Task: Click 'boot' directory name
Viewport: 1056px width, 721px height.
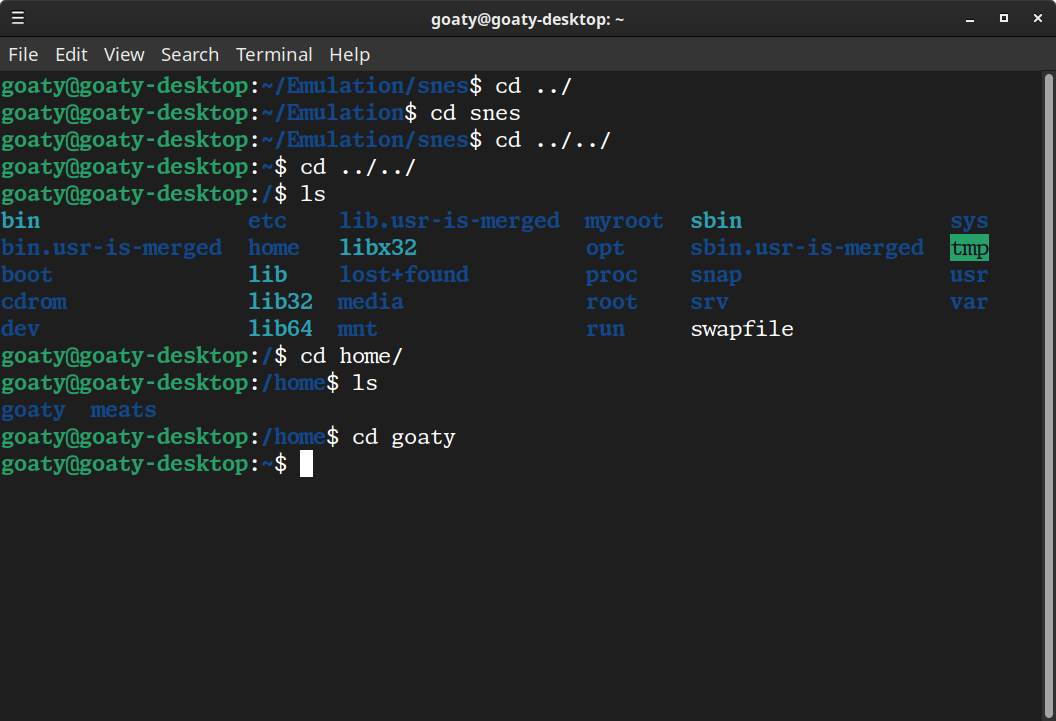Action: [x=26, y=275]
